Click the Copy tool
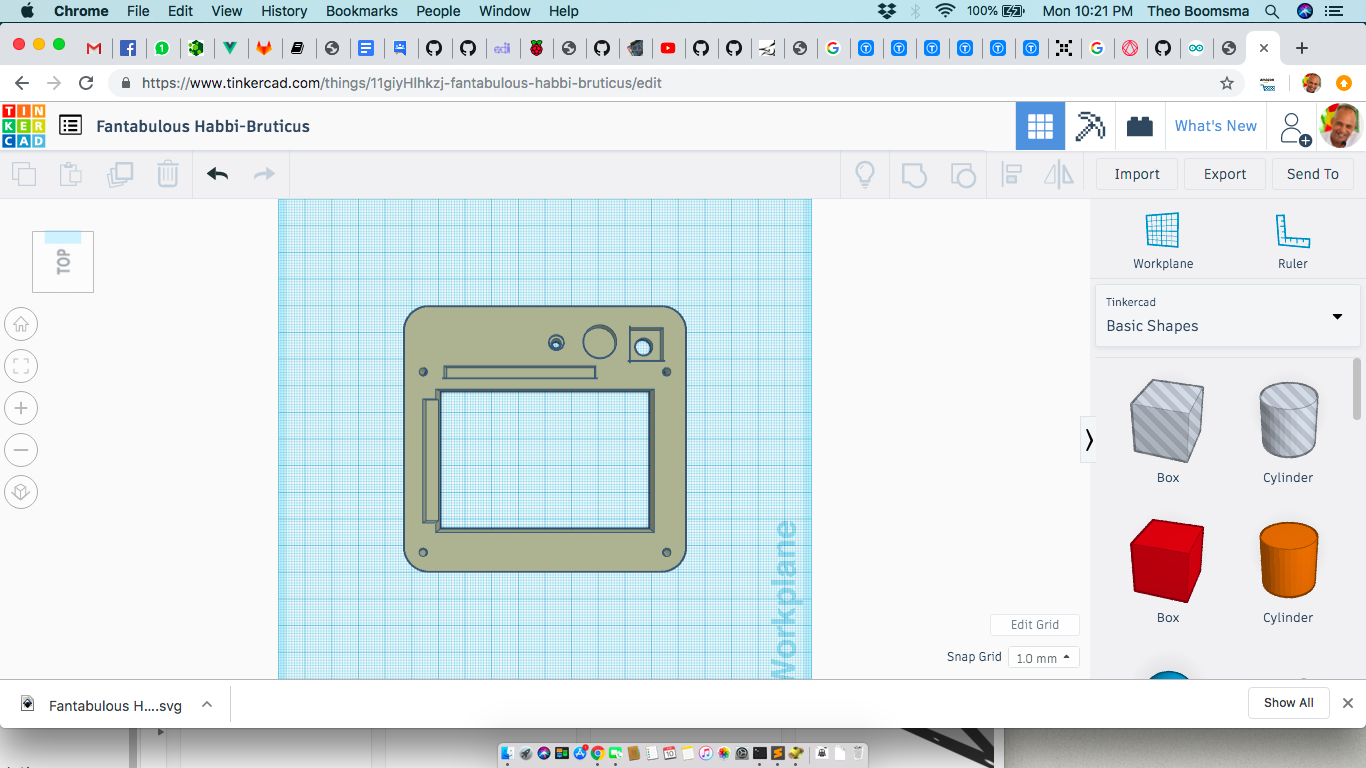The width and height of the screenshot is (1366, 768). click(x=24, y=174)
